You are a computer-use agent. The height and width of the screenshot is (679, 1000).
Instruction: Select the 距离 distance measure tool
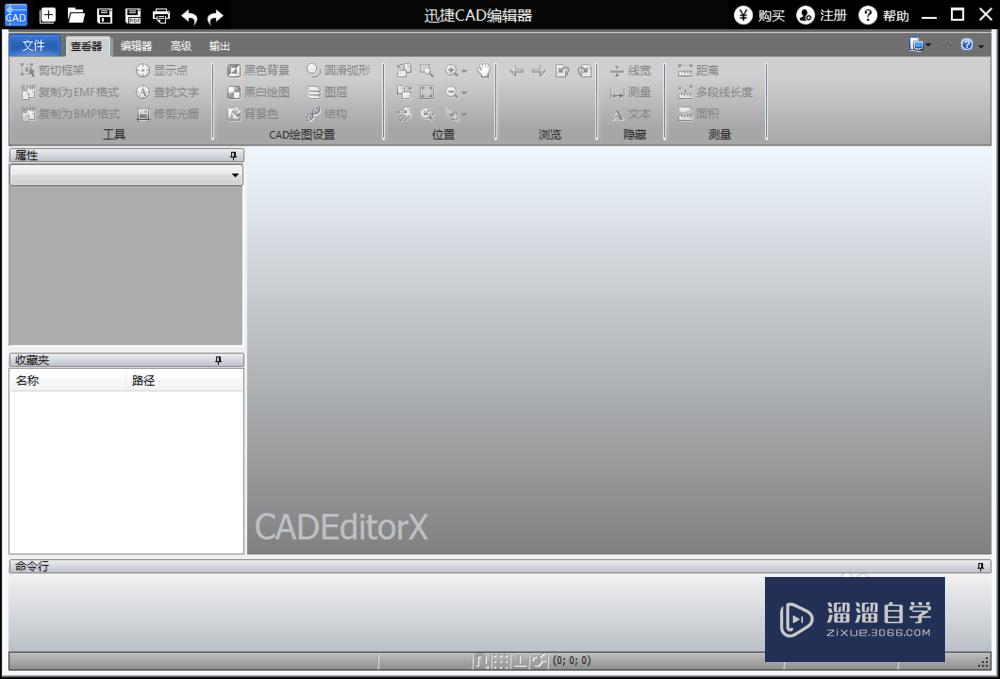coord(698,70)
